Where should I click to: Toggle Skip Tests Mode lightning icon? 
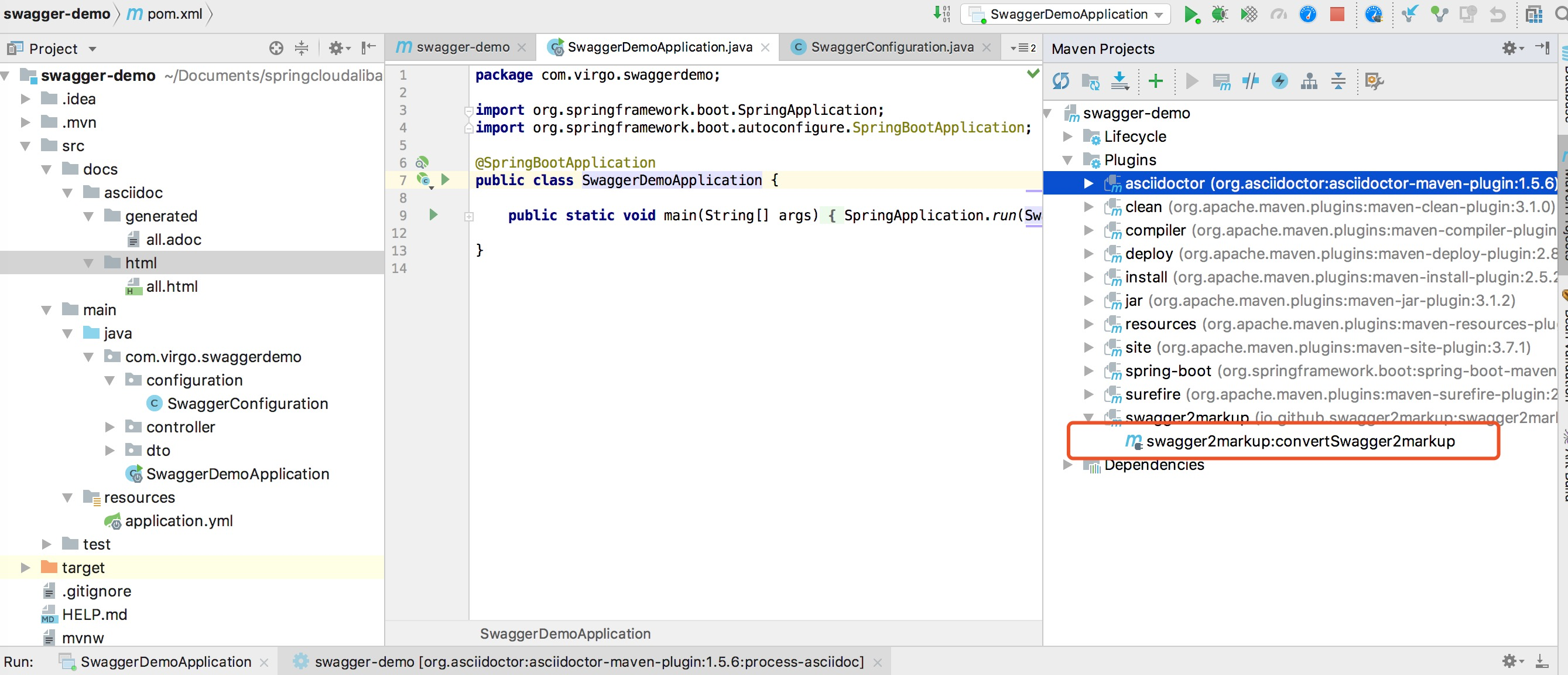click(1279, 81)
